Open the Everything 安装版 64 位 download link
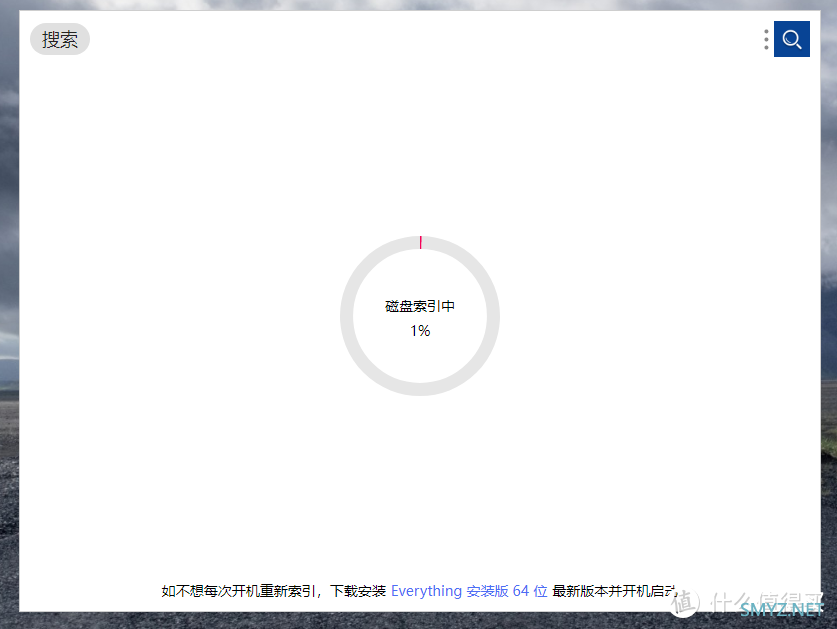 click(468, 591)
